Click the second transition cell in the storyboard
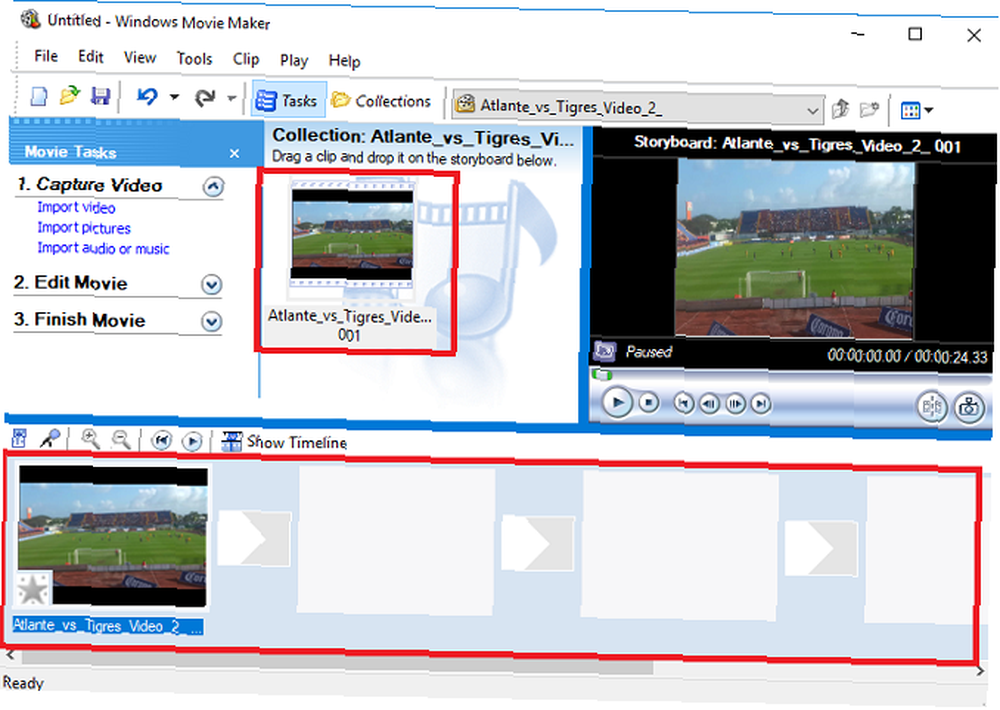 pyautogui.click(x=538, y=543)
